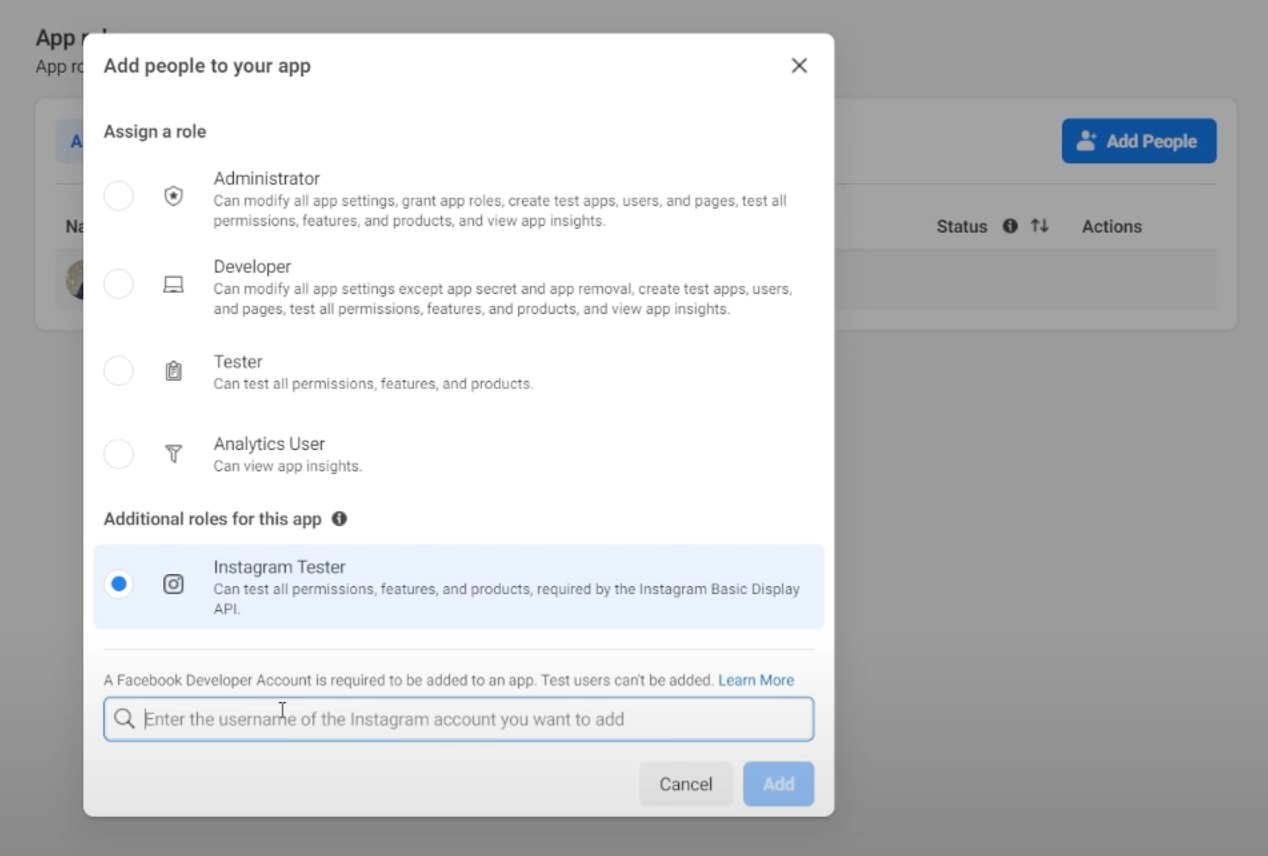Click info icon beside Additional roles
Screen dimensions: 1268x856
pos(339,519)
